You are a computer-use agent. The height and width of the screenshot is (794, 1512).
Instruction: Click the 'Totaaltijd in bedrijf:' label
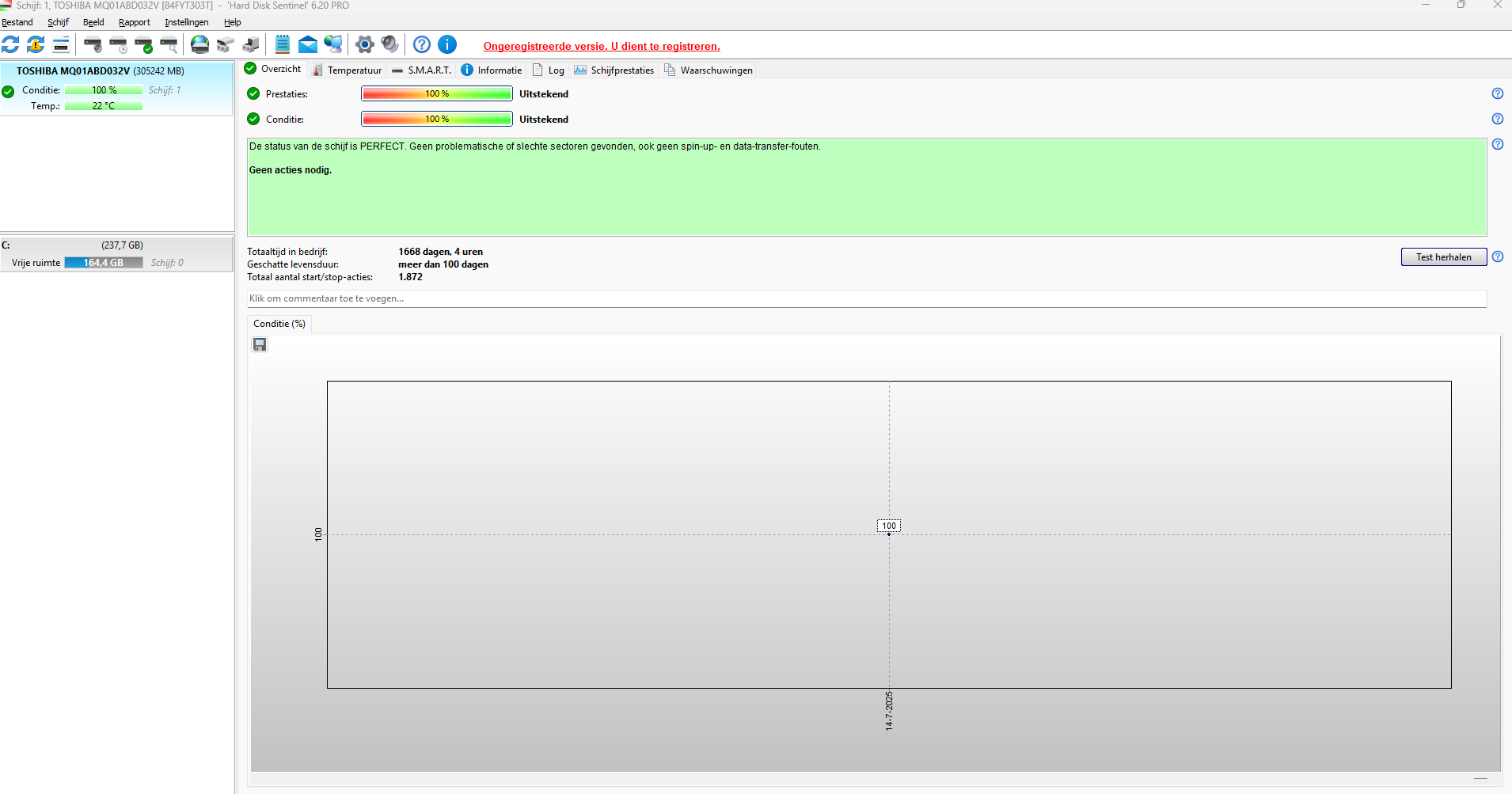287,252
